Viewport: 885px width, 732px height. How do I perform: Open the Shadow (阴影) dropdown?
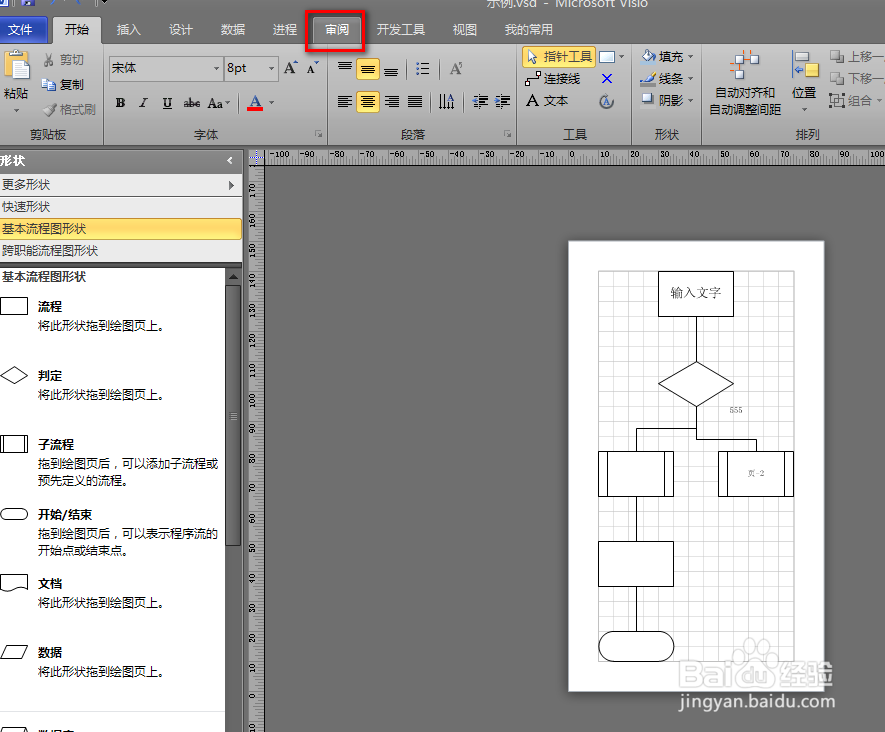667,100
